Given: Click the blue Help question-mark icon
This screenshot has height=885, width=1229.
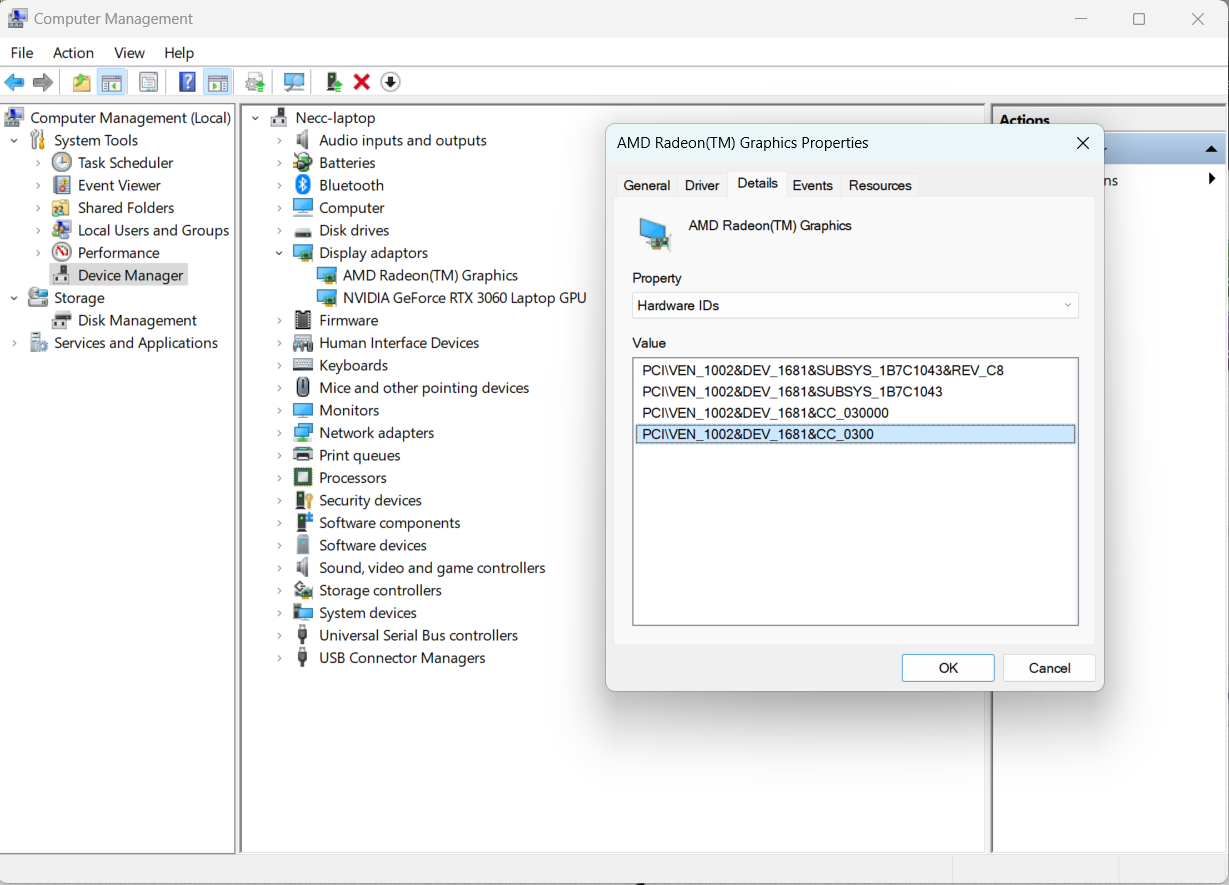Looking at the screenshot, I should [x=187, y=82].
